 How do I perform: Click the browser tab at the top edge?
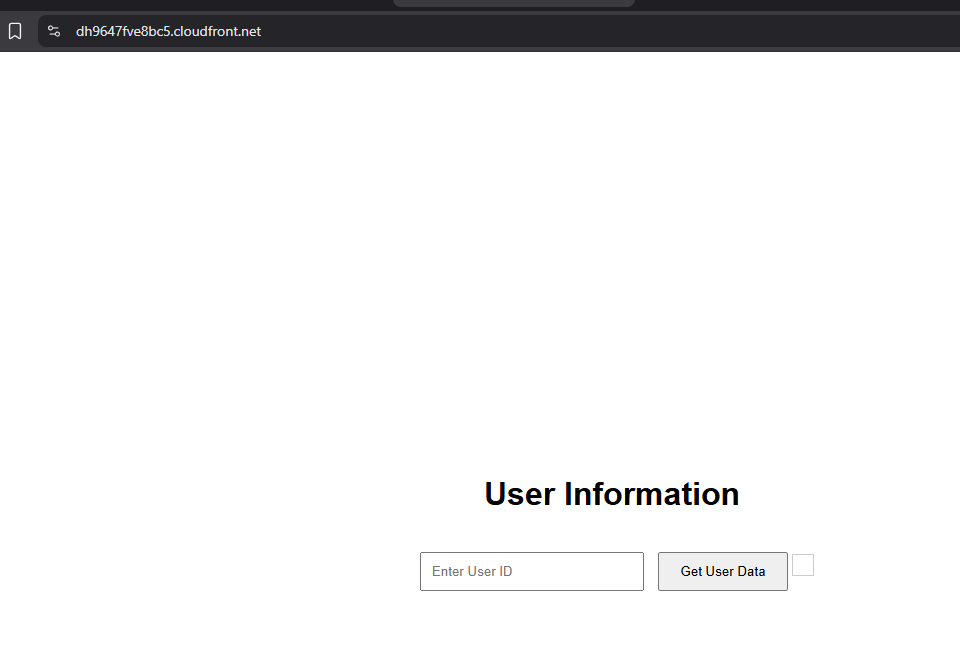coord(513,3)
